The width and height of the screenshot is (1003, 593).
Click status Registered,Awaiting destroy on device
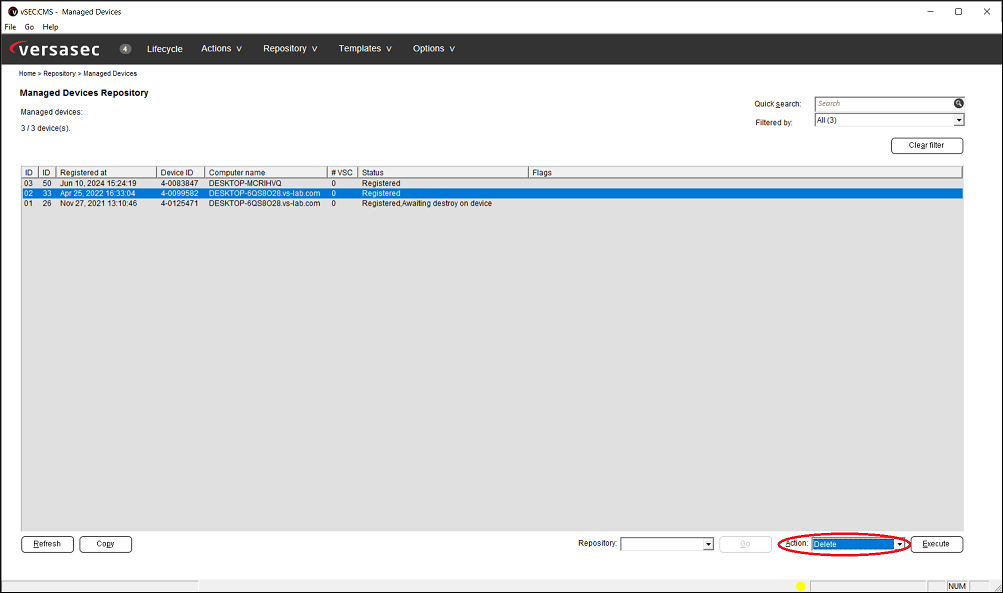pos(427,203)
